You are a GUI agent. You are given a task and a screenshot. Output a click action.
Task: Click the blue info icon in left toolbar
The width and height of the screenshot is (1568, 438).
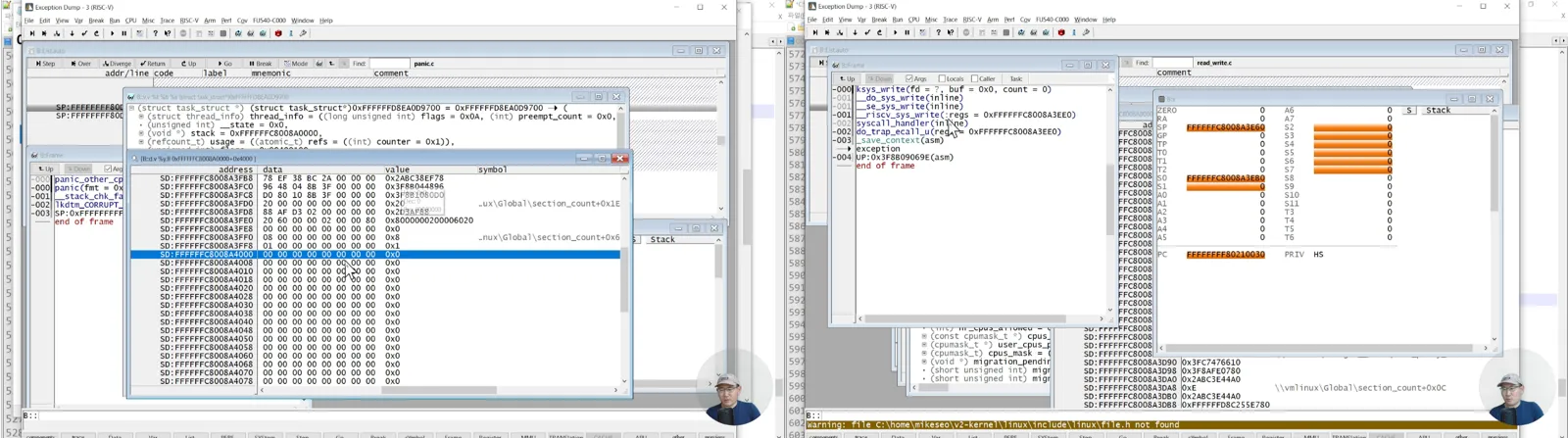[291, 33]
